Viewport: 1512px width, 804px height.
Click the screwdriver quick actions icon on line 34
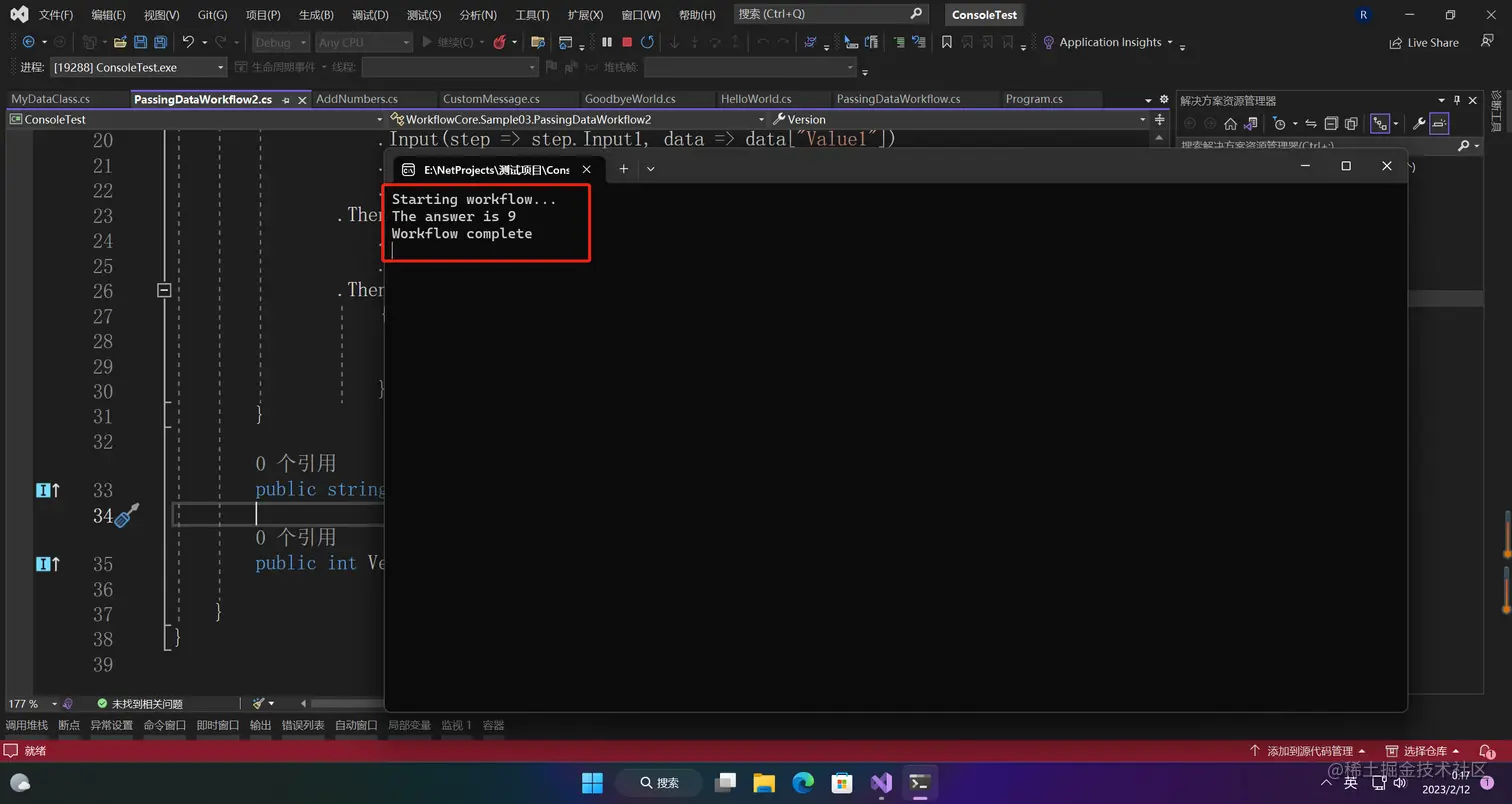tap(127, 516)
